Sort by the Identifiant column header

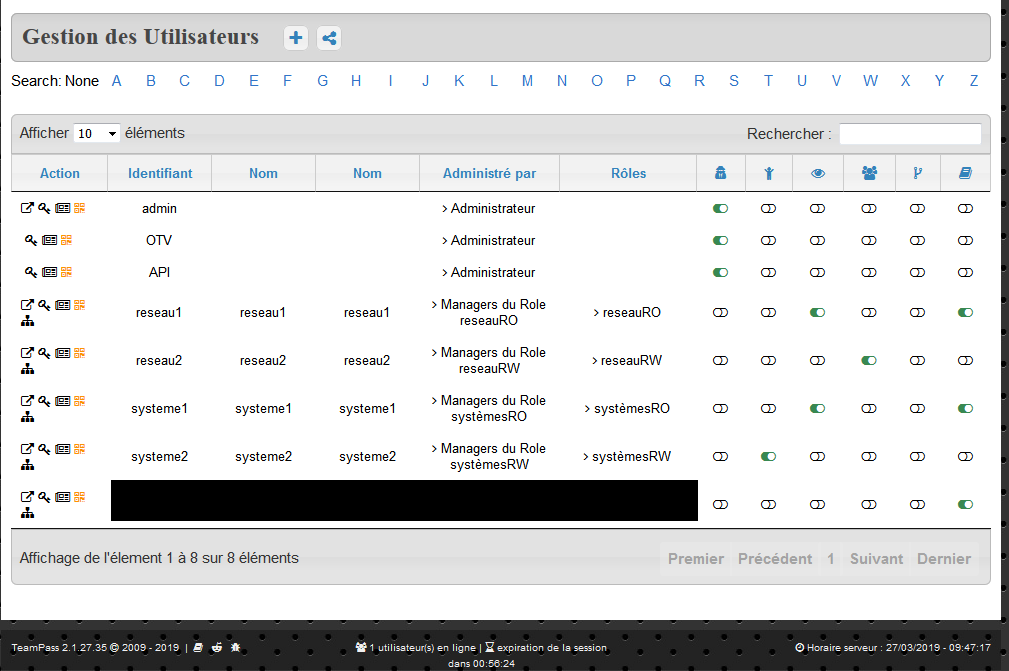tap(159, 172)
